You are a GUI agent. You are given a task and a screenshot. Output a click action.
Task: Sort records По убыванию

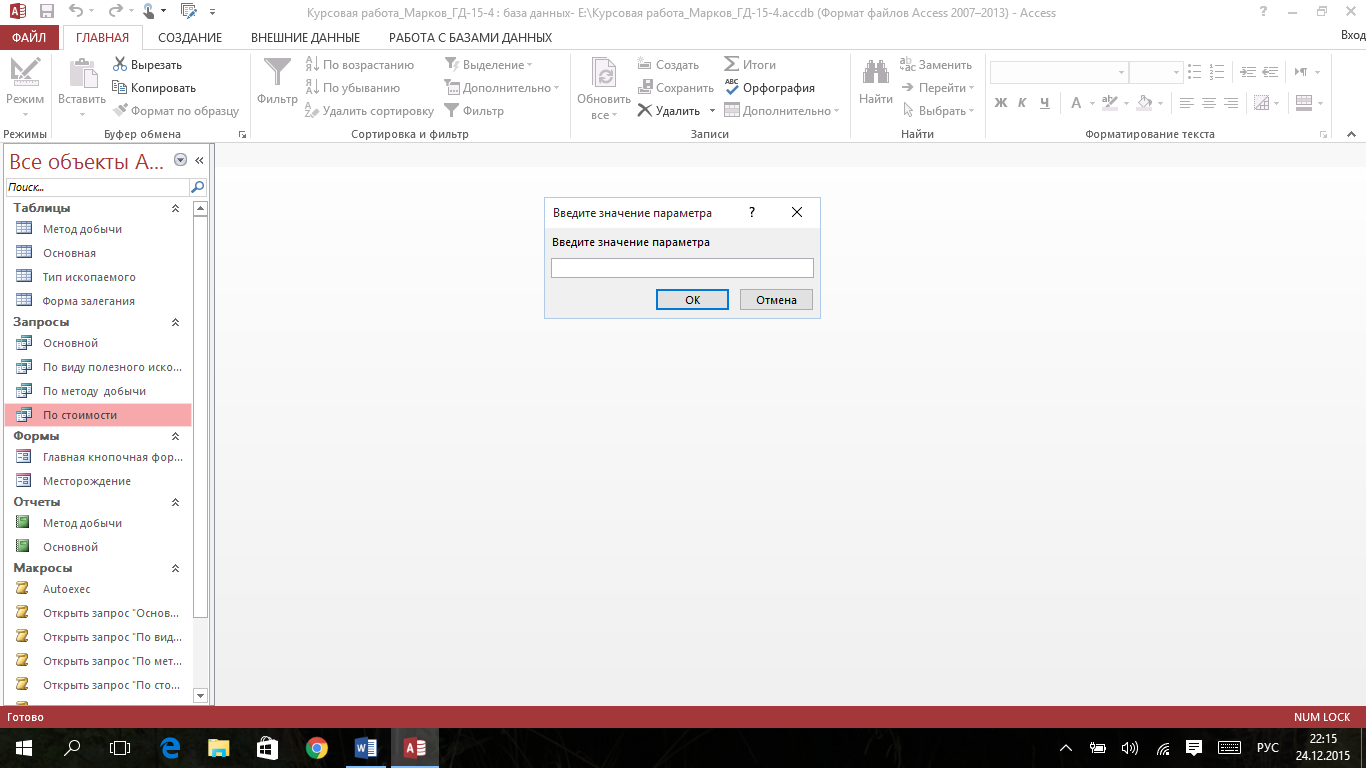[352, 88]
